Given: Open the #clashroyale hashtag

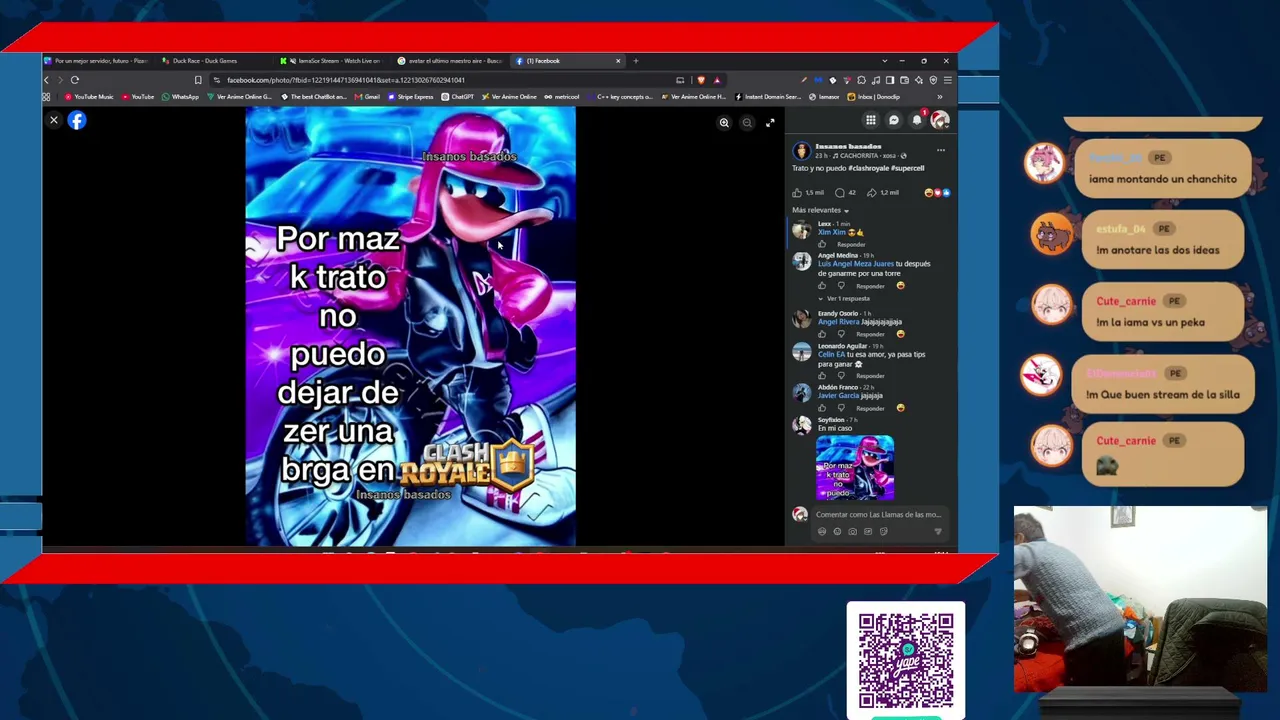Looking at the screenshot, I should pyautogui.click(x=868, y=168).
